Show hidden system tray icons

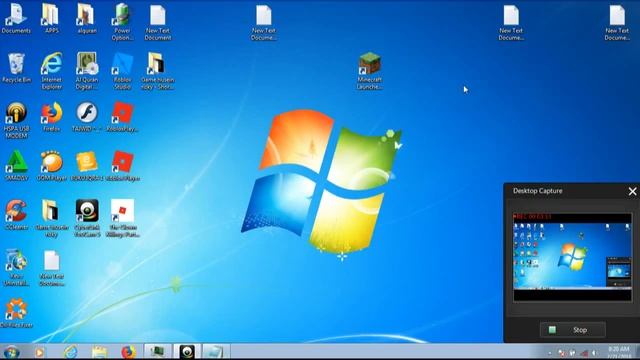[x=550, y=353]
